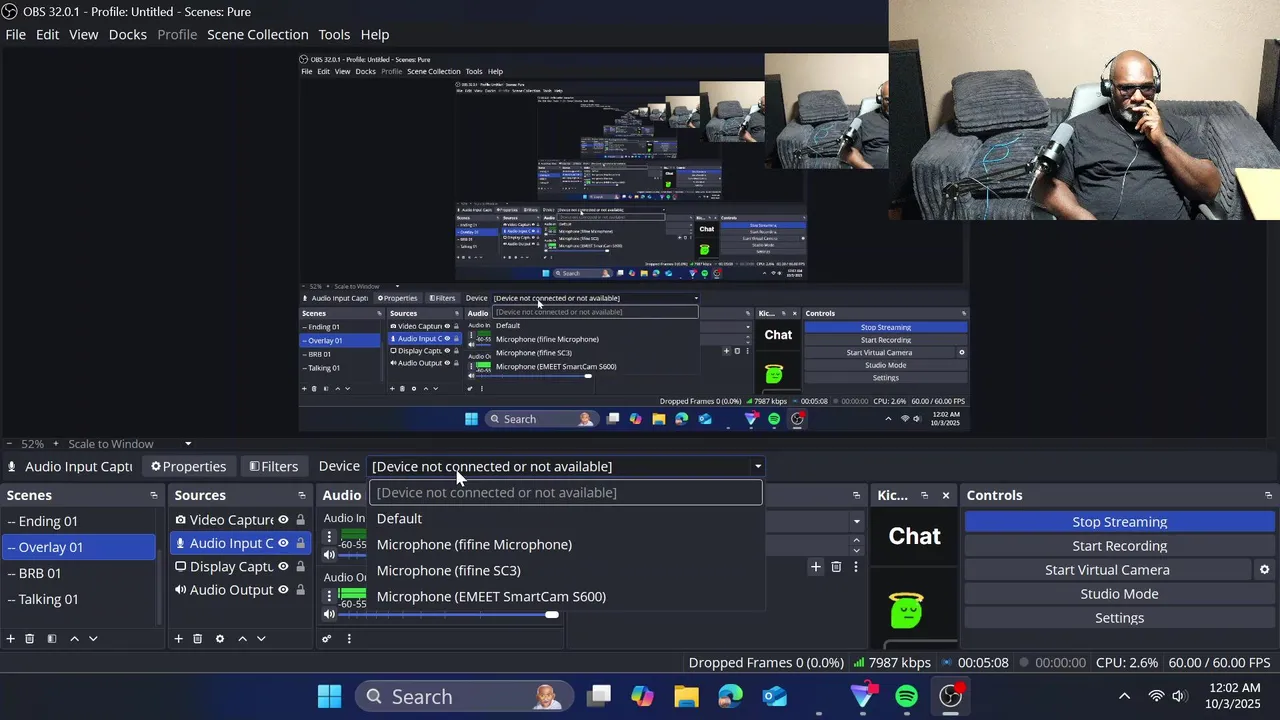Remove selected scene using Scenes trash icon

[30, 639]
